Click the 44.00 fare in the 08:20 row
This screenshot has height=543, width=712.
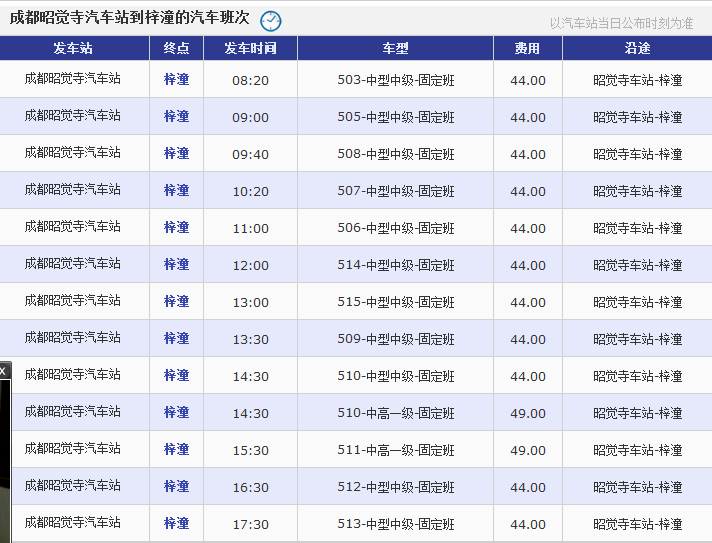point(528,81)
